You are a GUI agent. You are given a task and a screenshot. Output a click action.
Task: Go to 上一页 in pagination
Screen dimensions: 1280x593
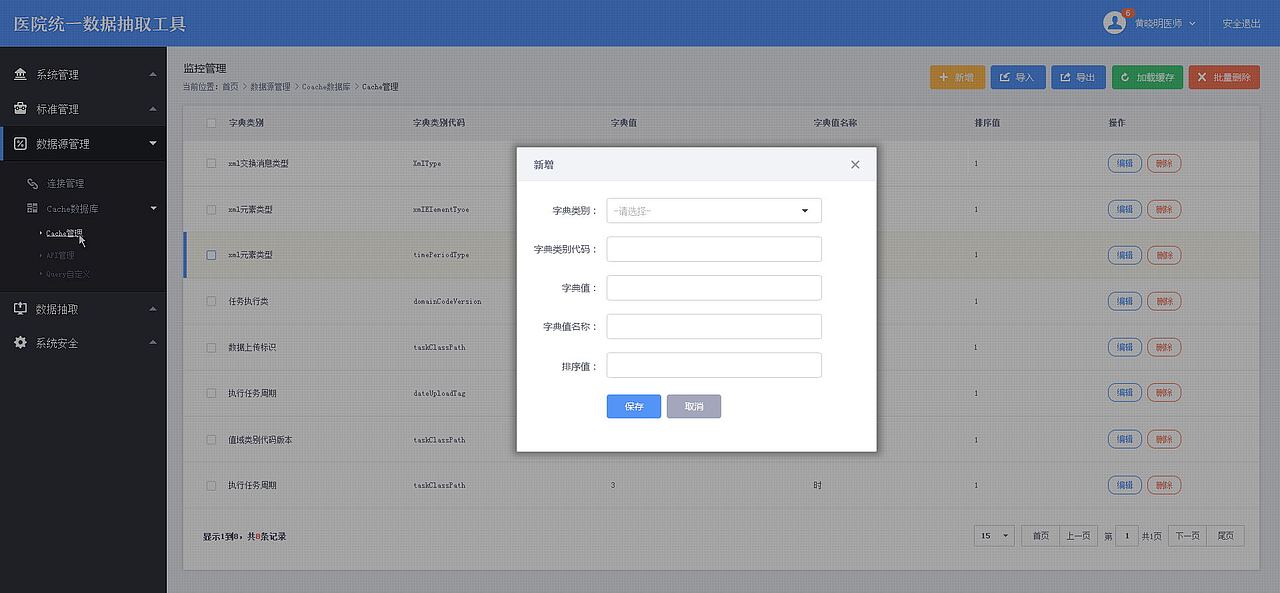coord(1078,536)
